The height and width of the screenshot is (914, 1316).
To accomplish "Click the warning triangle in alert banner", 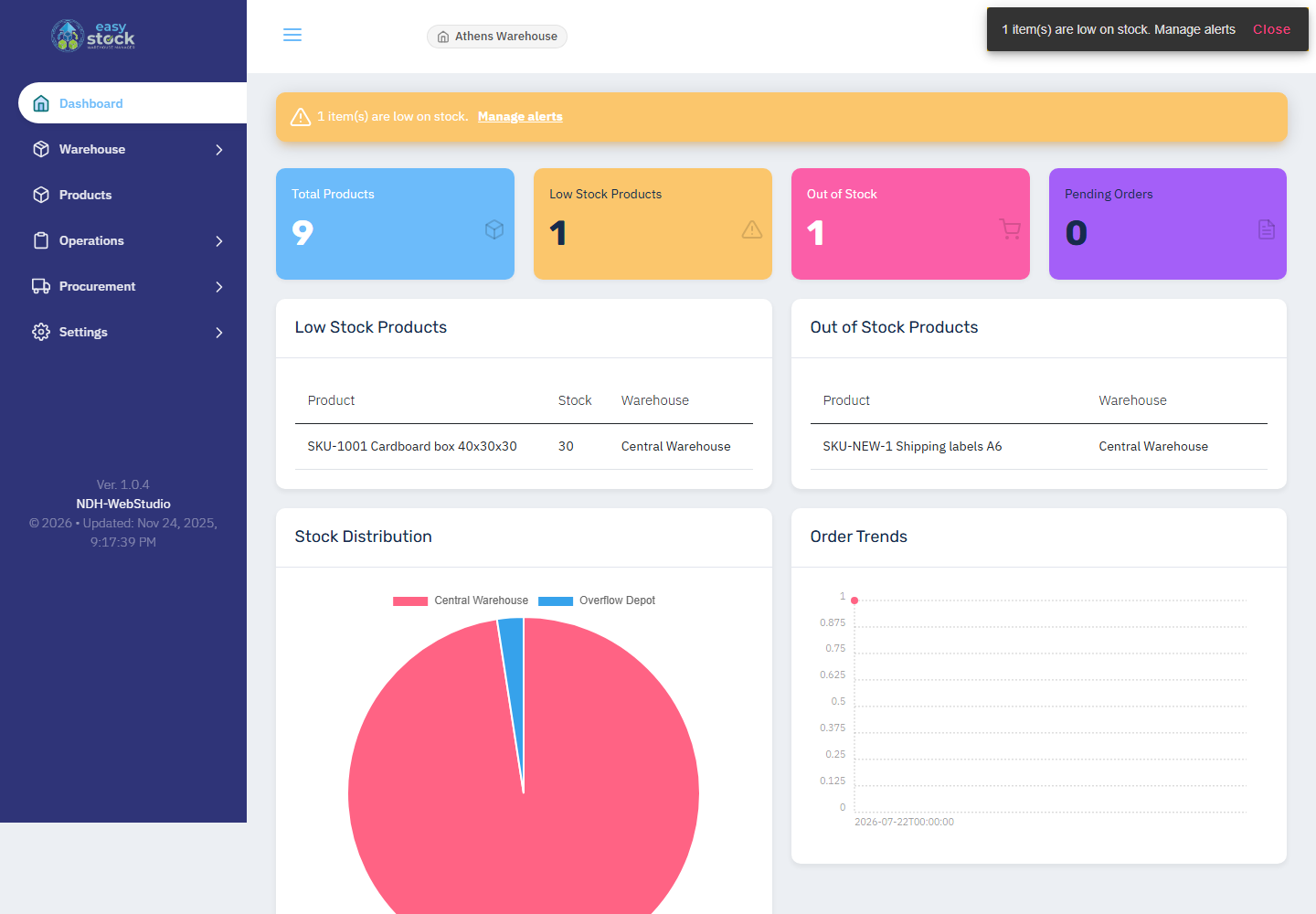I will pyautogui.click(x=301, y=117).
